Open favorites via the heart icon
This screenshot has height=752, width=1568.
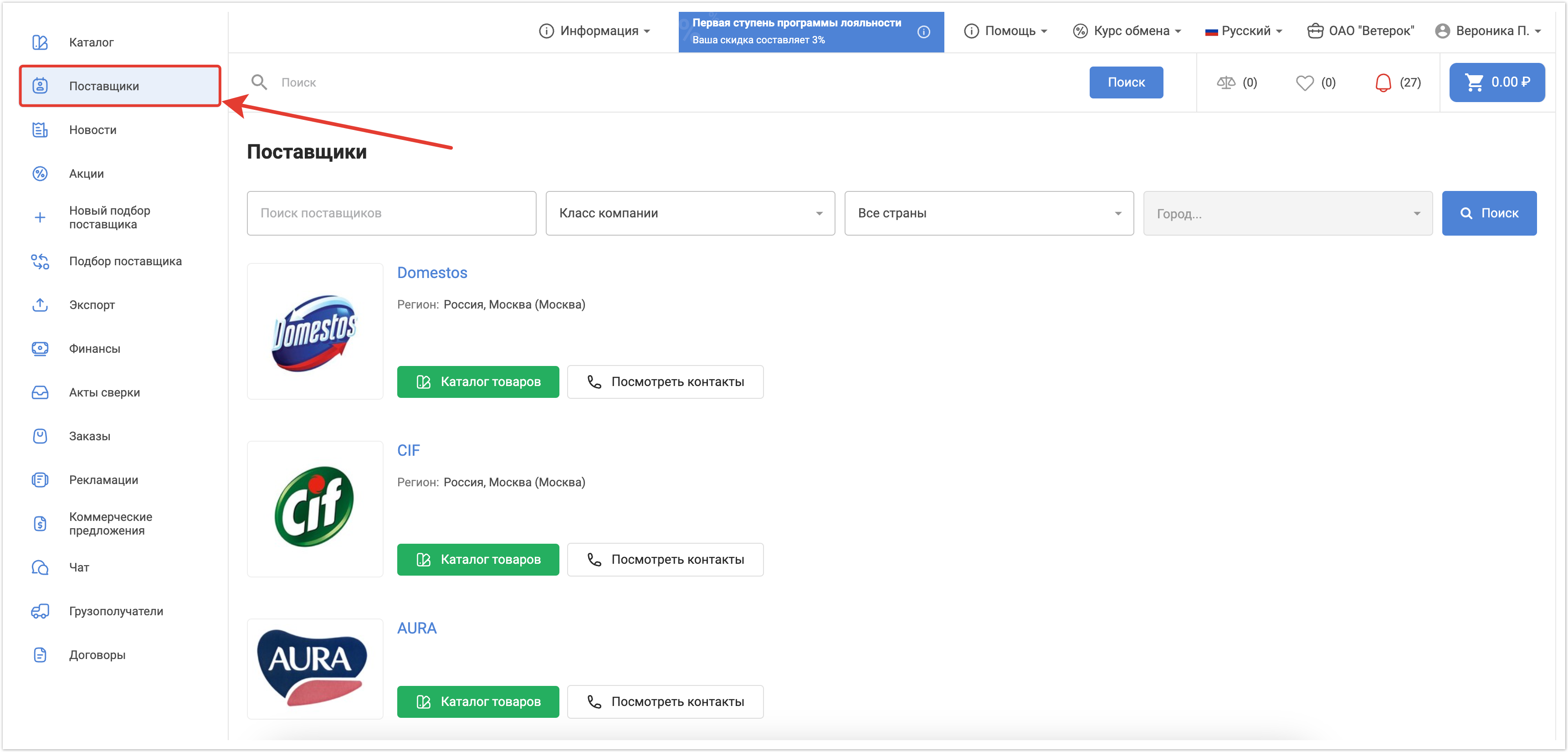click(1304, 82)
